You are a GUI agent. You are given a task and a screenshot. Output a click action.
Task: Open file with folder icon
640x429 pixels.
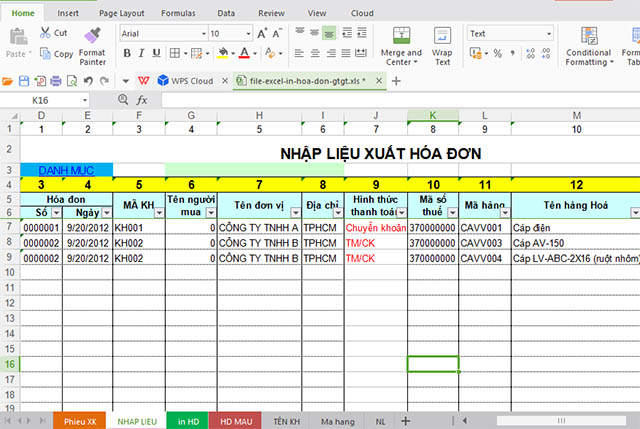point(7,81)
